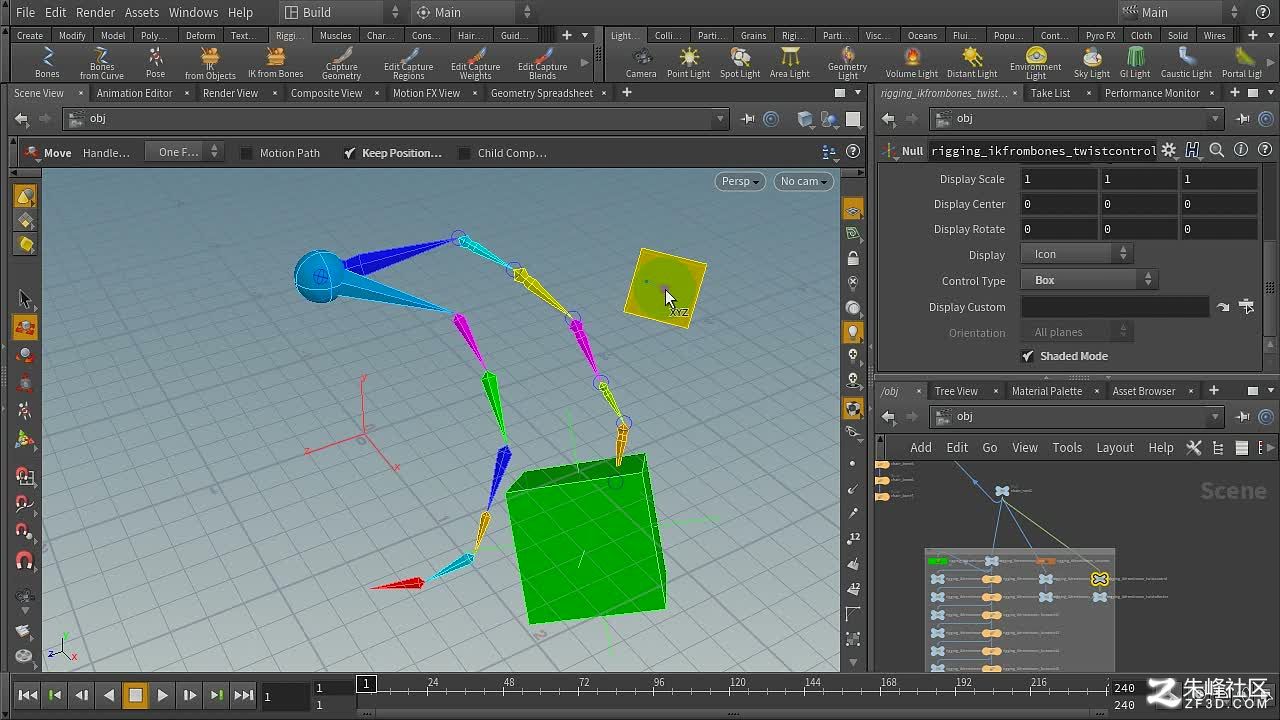Click the current frame number field
This screenshot has width=1280, height=720.
point(283,696)
